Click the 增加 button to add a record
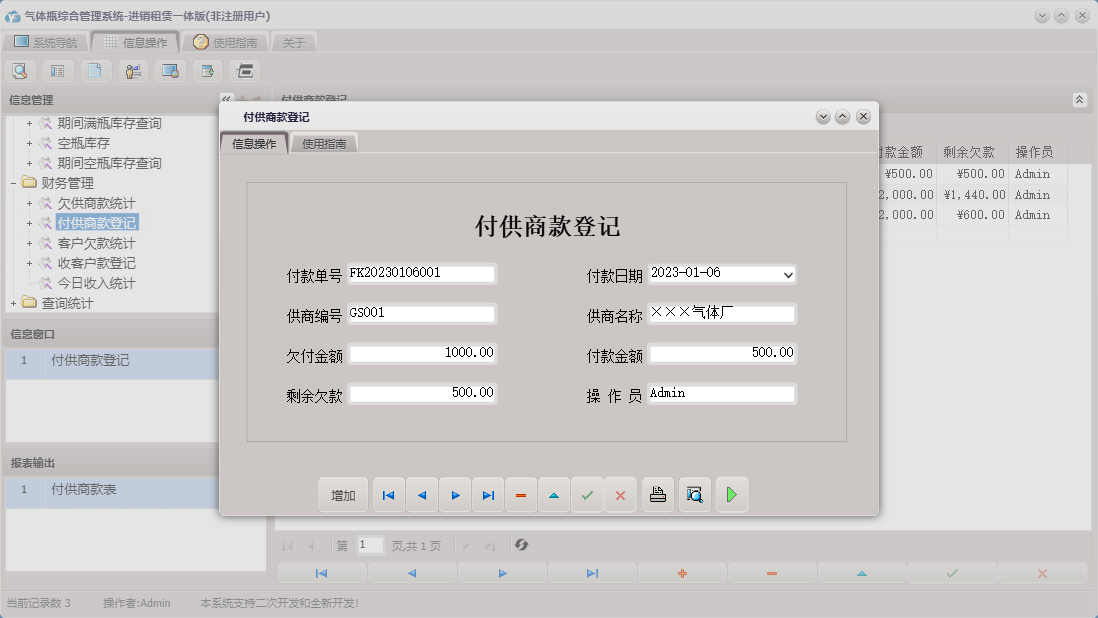Image resolution: width=1098 pixels, height=618 pixels. coord(343,494)
